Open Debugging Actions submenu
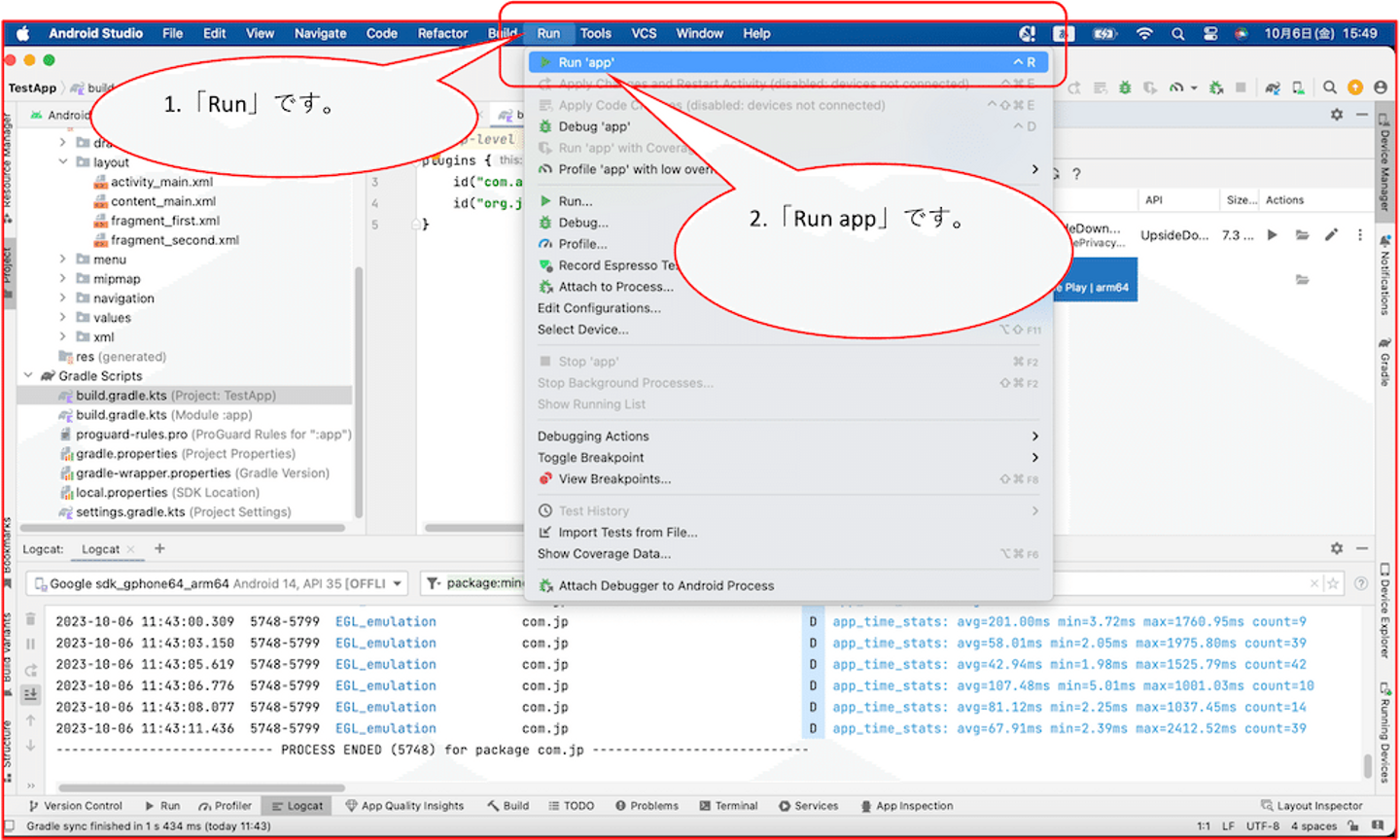1400x840 pixels. point(788,437)
